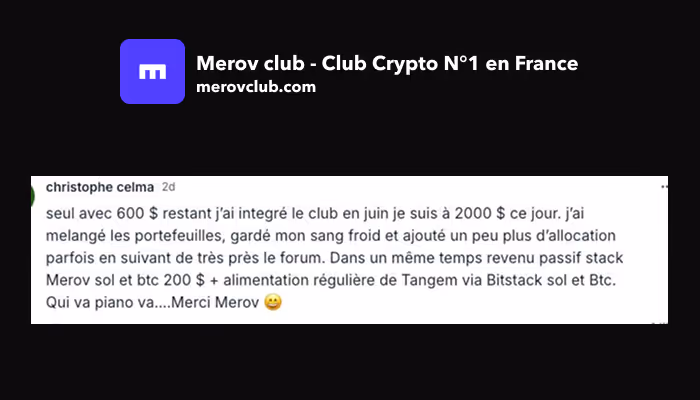
Task: Click the word "d'allocation" ending the second line
Action: [575, 236]
